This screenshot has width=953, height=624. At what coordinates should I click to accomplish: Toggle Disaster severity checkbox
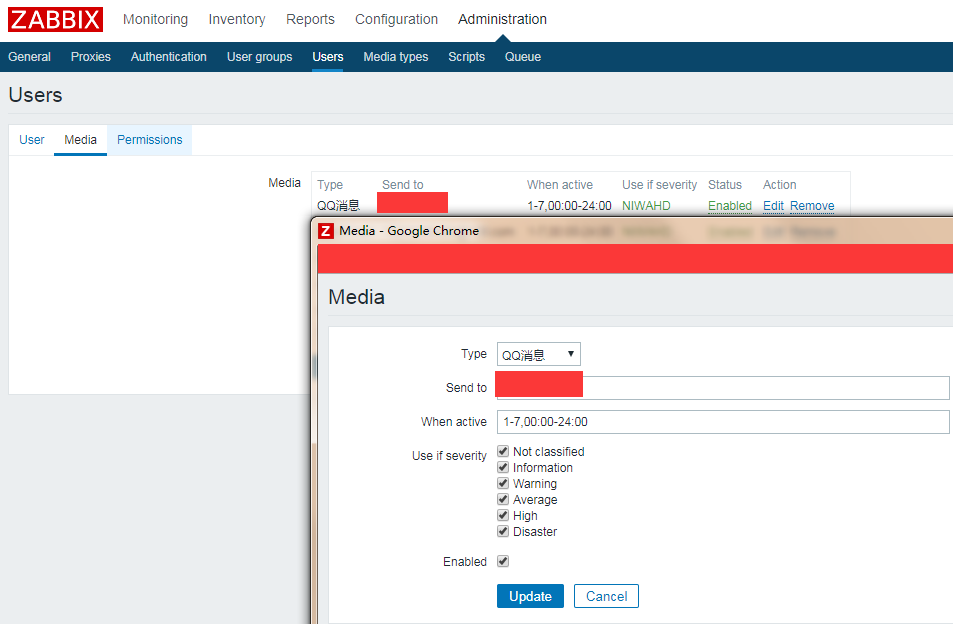(x=503, y=531)
